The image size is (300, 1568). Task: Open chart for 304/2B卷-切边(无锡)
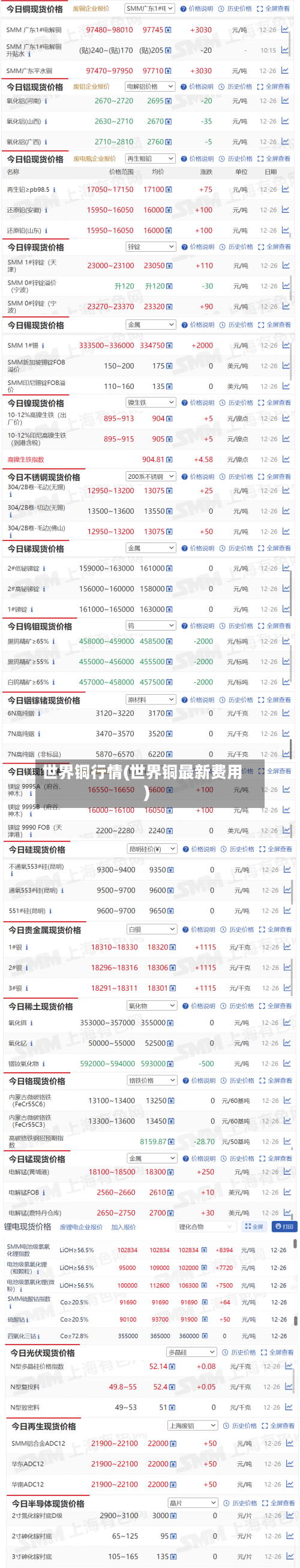286,511
